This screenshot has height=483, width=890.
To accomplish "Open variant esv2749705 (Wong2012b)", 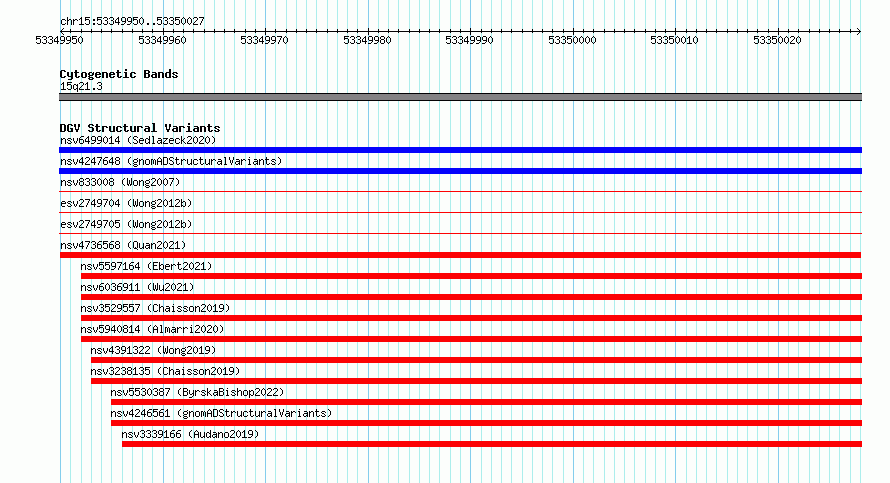I will [126, 224].
